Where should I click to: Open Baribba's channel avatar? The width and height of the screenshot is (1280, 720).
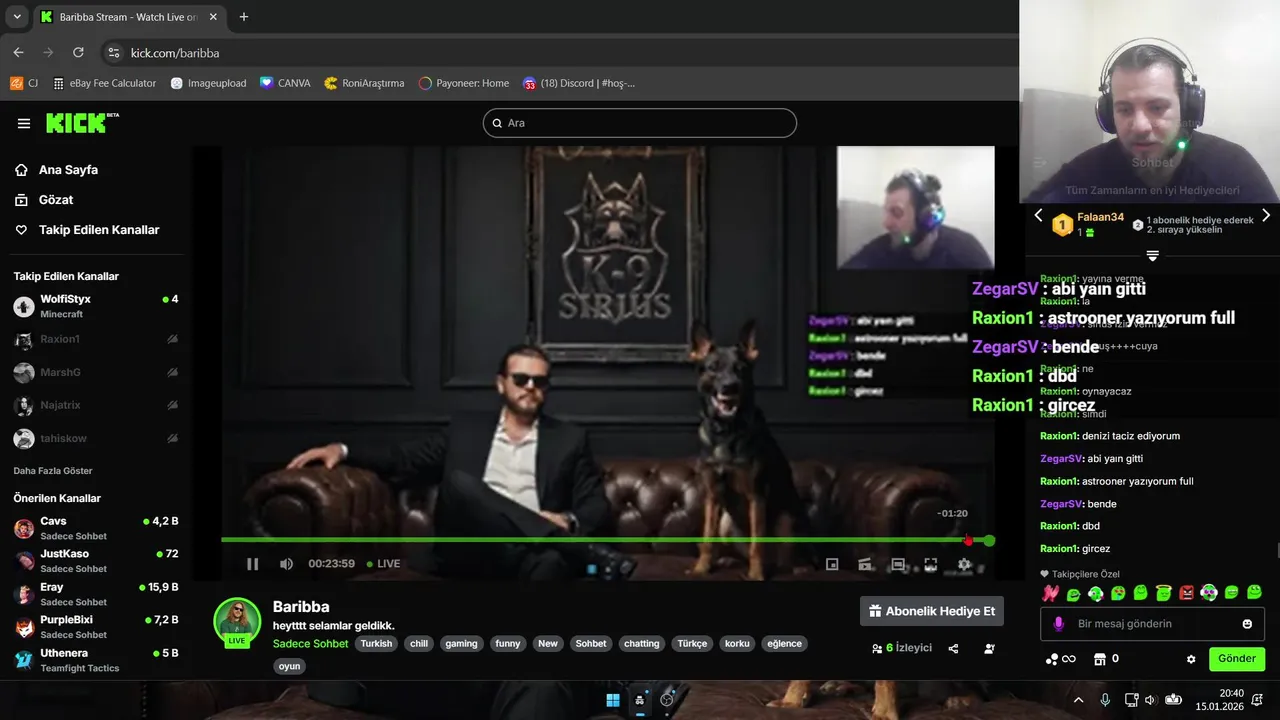coord(238,623)
